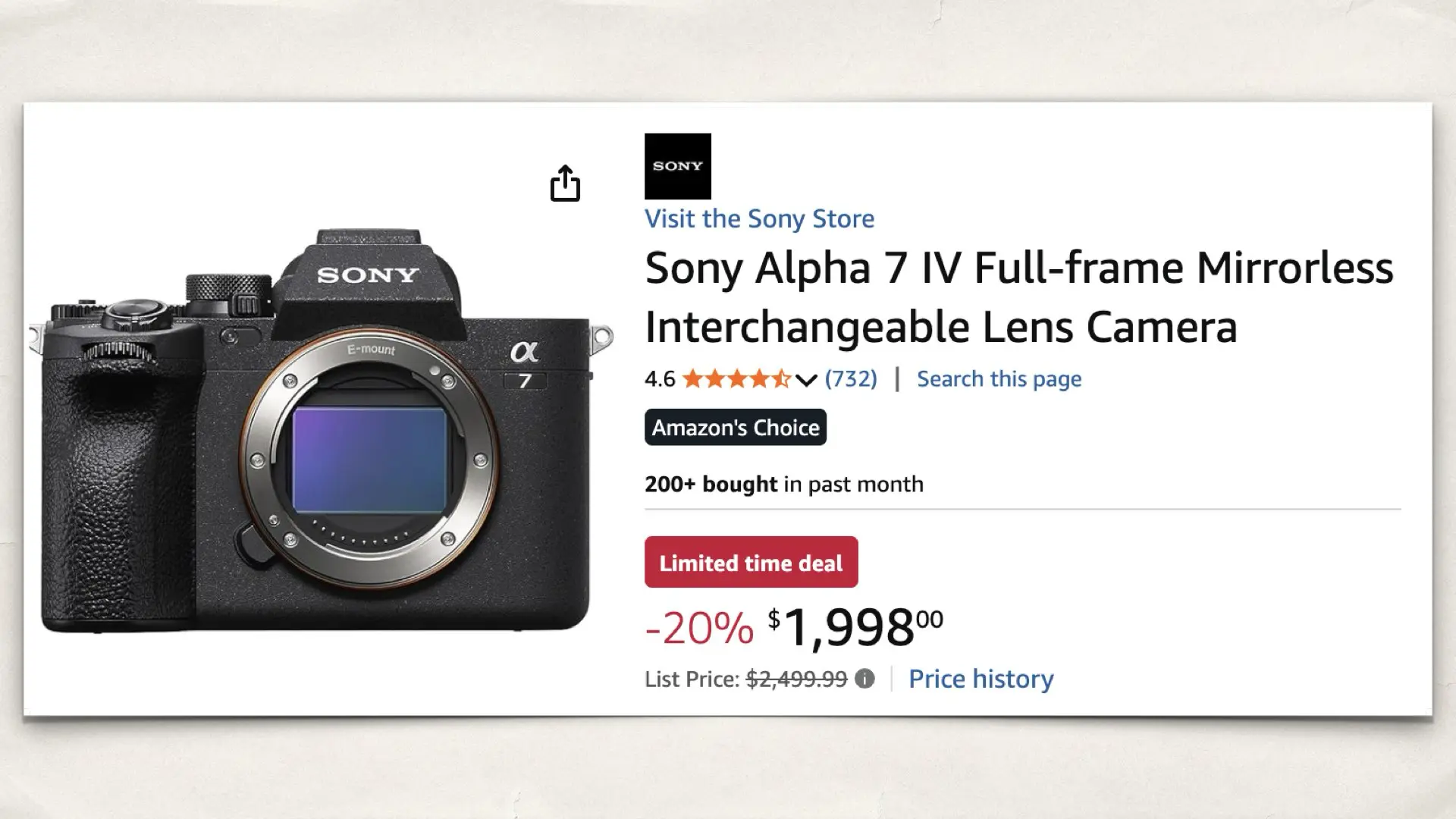Open the Price history link
The image size is (1456, 819).
(x=981, y=679)
